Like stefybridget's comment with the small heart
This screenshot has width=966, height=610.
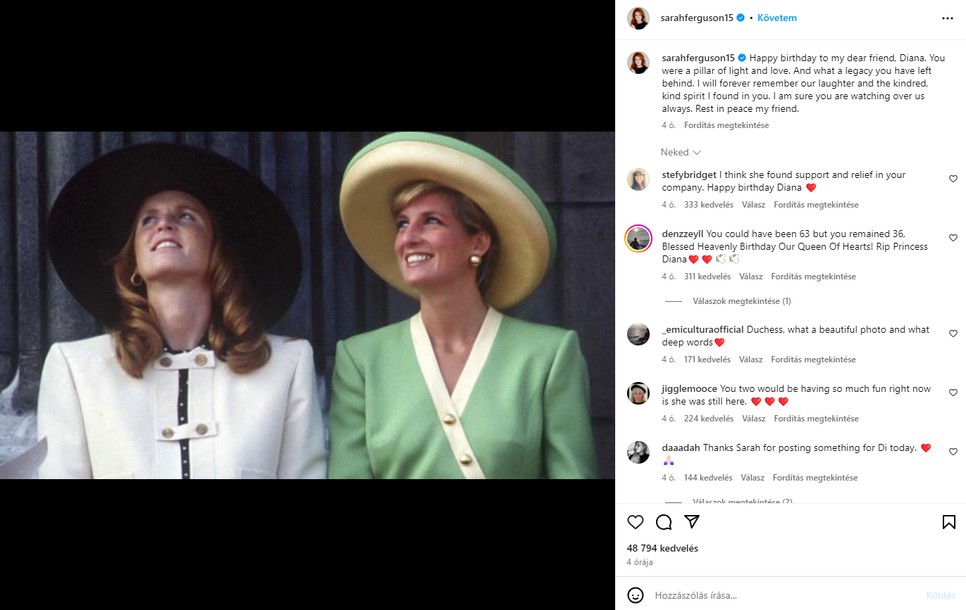(x=952, y=177)
